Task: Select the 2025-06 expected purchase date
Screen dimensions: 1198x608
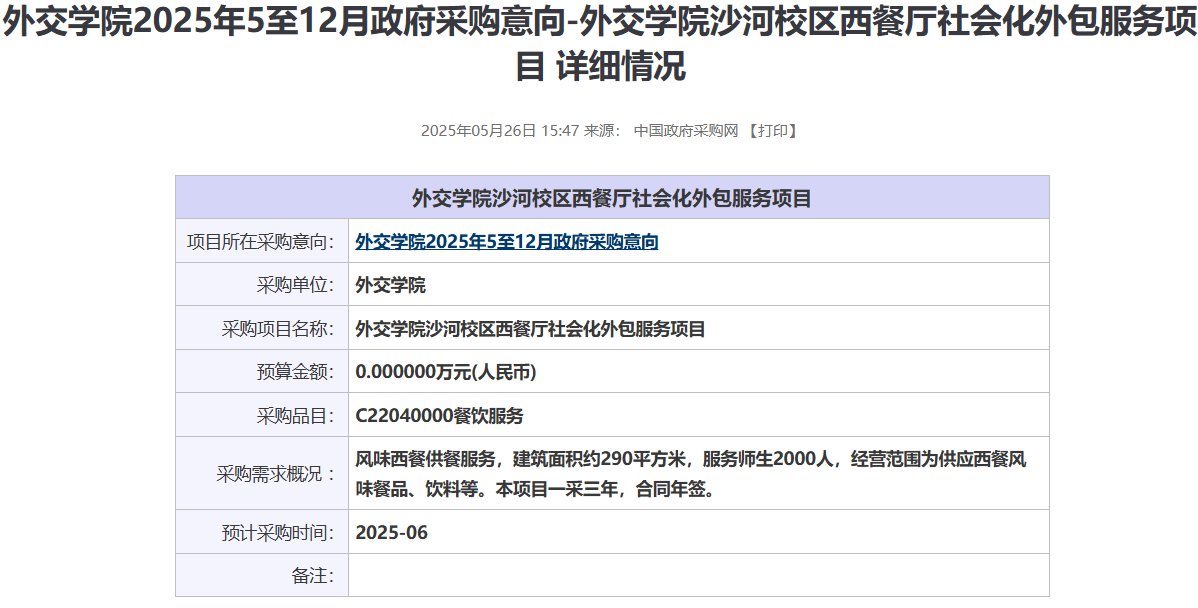Action: coord(391,532)
